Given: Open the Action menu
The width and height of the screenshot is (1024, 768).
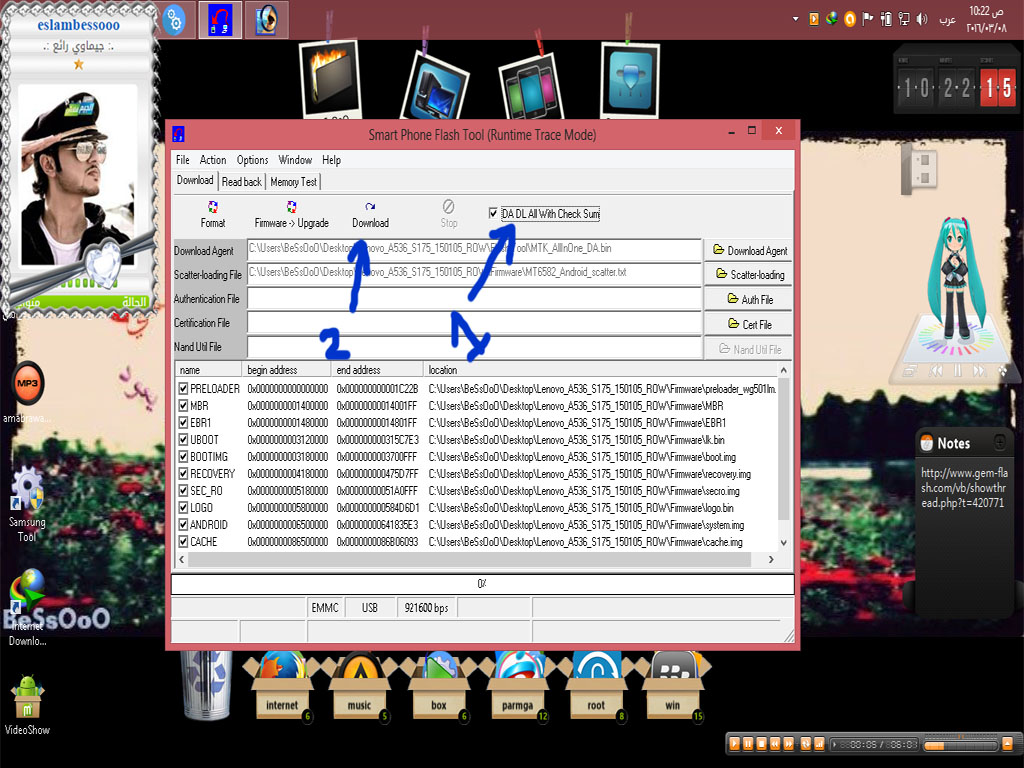Looking at the screenshot, I should point(213,160).
